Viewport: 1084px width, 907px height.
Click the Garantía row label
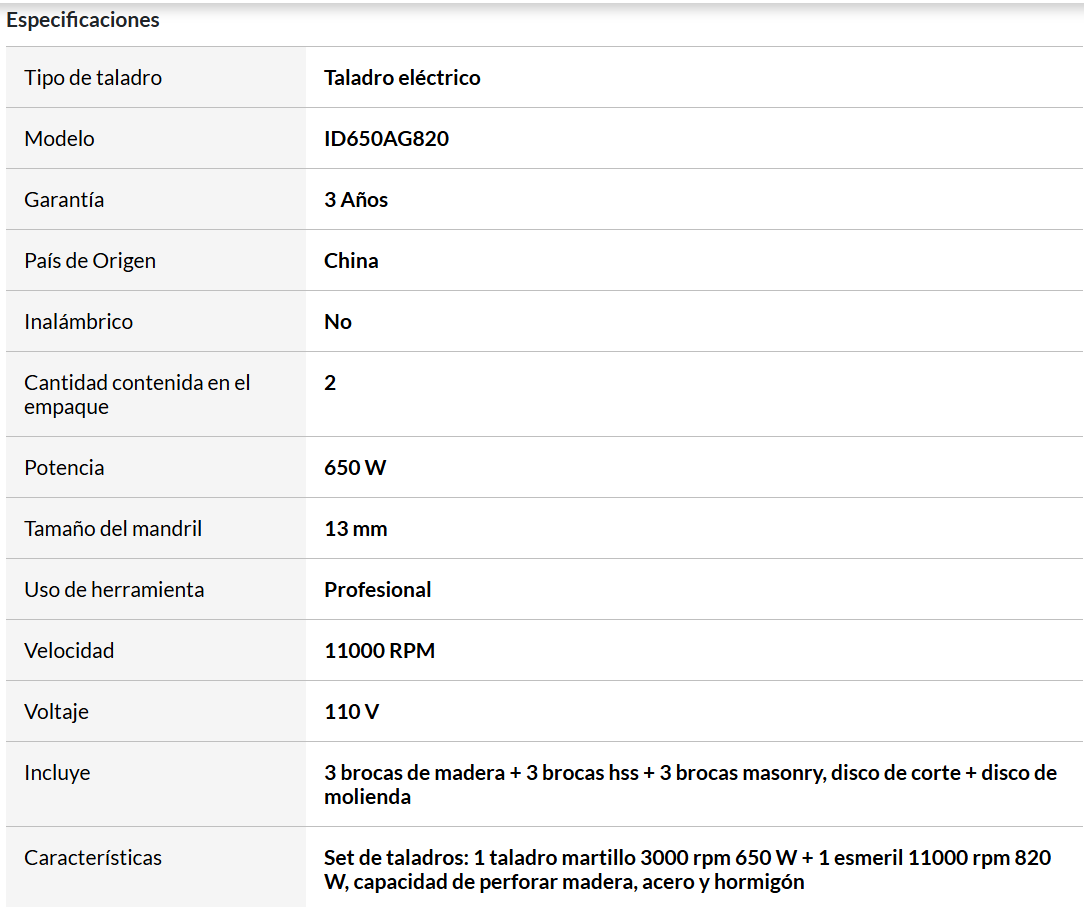(64, 200)
